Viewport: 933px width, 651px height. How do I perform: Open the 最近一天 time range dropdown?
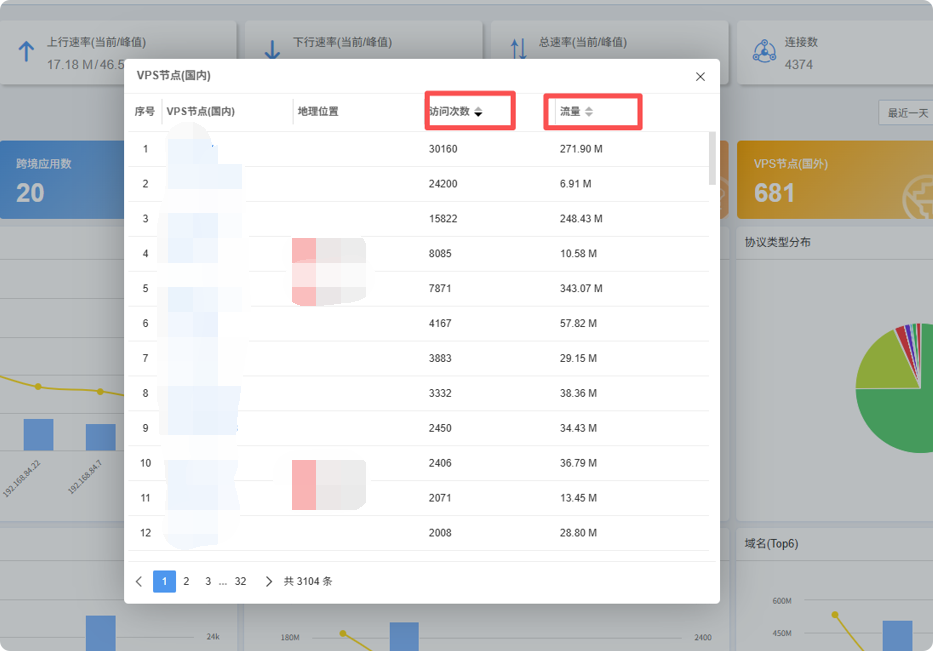tap(904, 113)
